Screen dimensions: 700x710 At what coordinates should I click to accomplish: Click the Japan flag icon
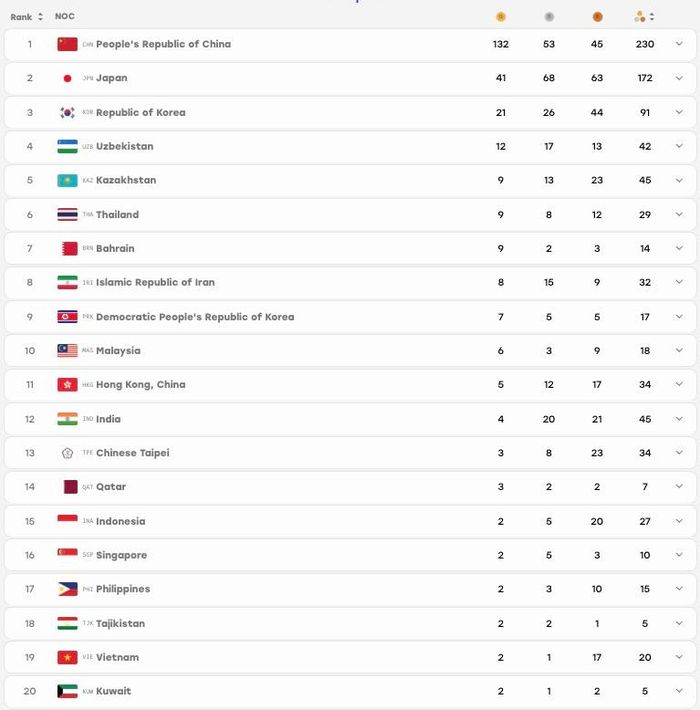pyautogui.click(x=67, y=78)
